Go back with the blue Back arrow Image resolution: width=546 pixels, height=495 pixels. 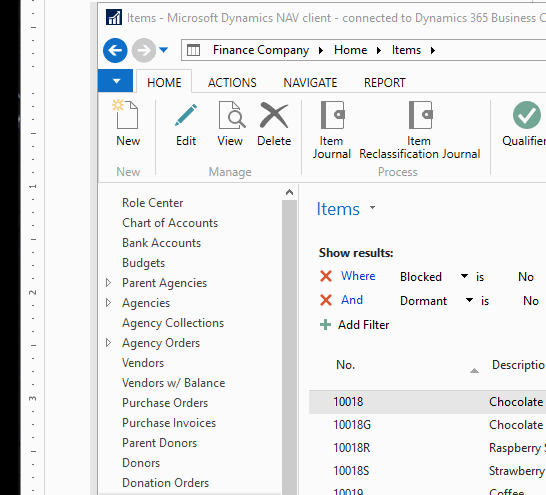pyautogui.click(x=115, y=50)
